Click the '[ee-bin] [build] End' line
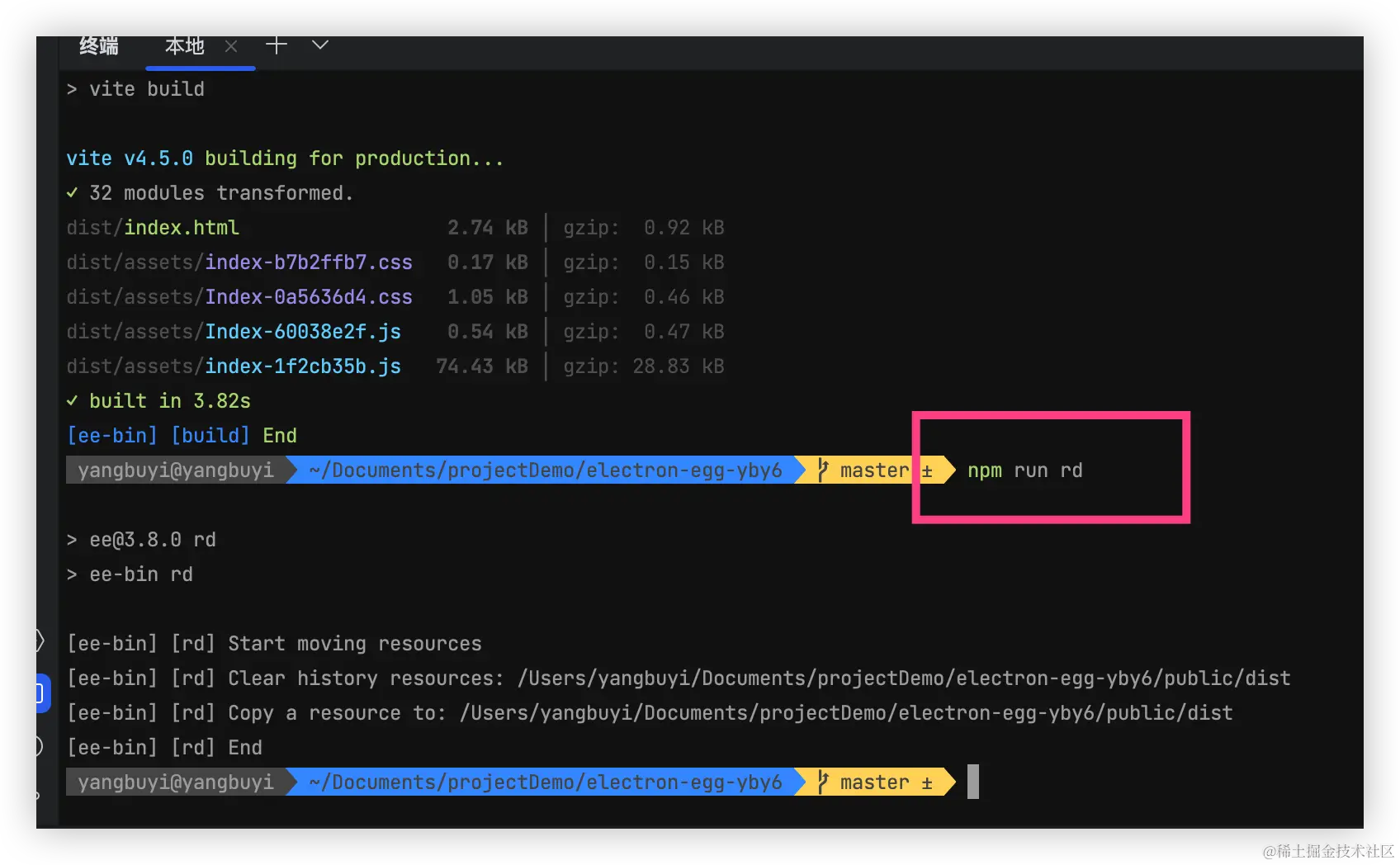Image resolution: width=1400 pixels, height=865 pixels. [182, 436]
